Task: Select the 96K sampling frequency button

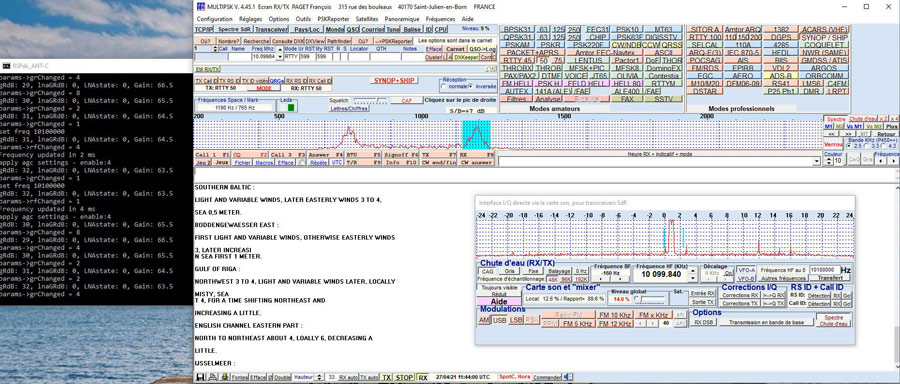Action: click(x=566, y=279)
